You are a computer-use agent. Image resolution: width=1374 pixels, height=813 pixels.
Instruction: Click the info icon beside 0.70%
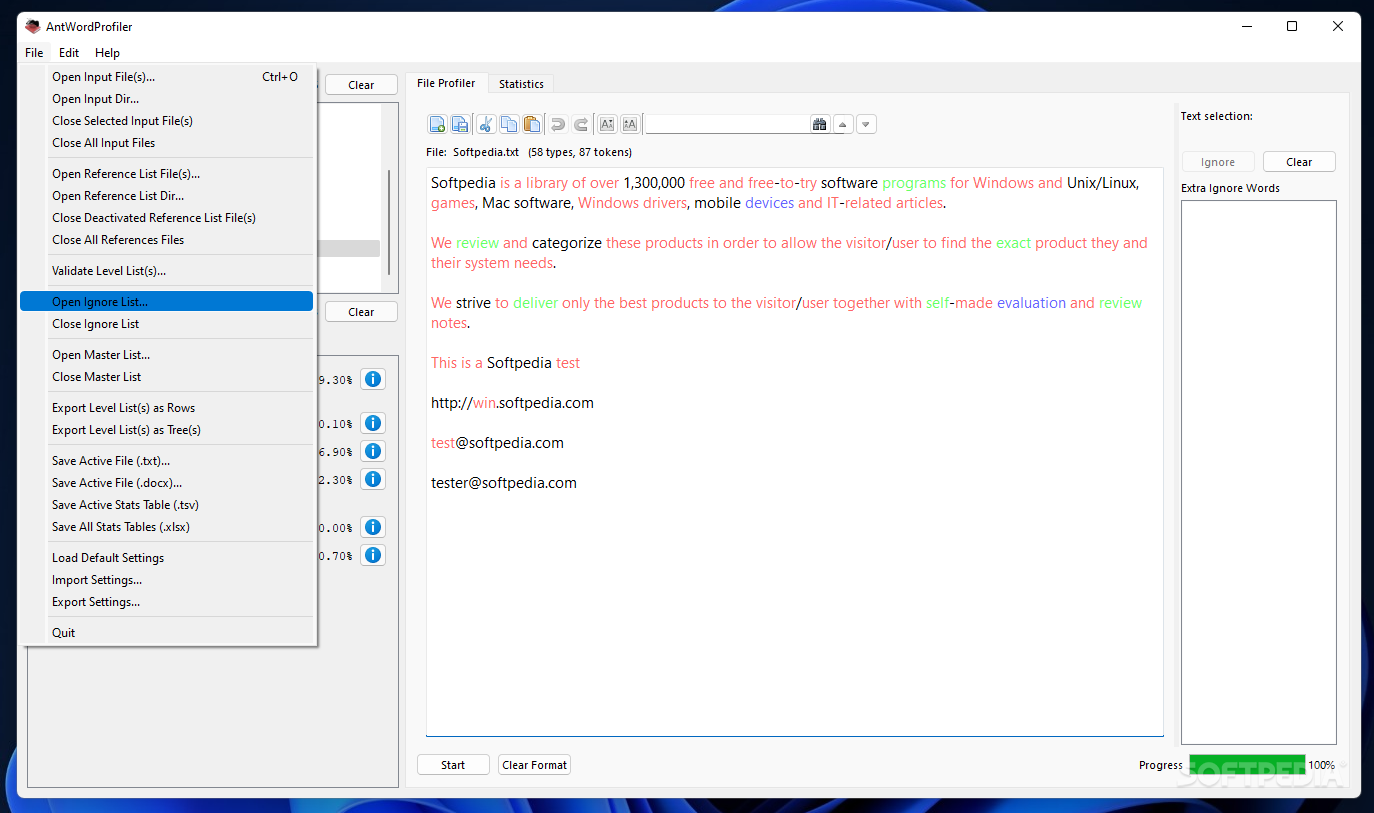point(373,555)
